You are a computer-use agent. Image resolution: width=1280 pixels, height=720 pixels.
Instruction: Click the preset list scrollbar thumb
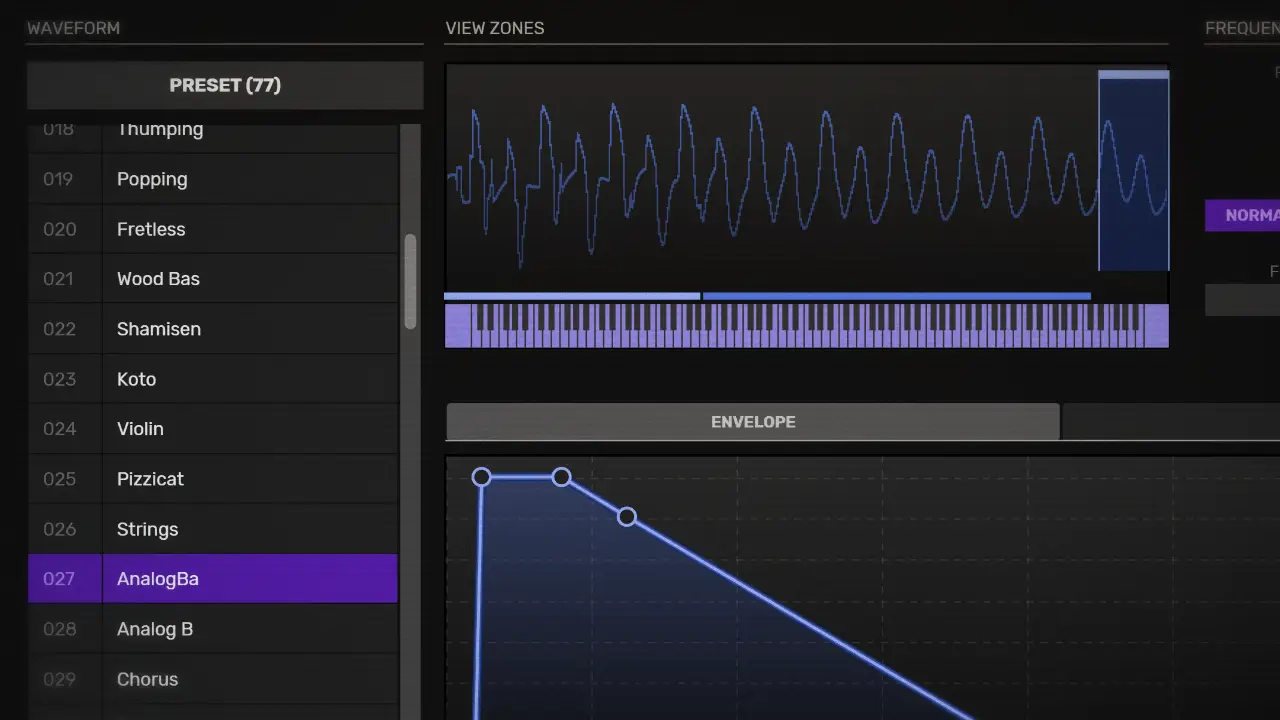[x=410, y=282]
